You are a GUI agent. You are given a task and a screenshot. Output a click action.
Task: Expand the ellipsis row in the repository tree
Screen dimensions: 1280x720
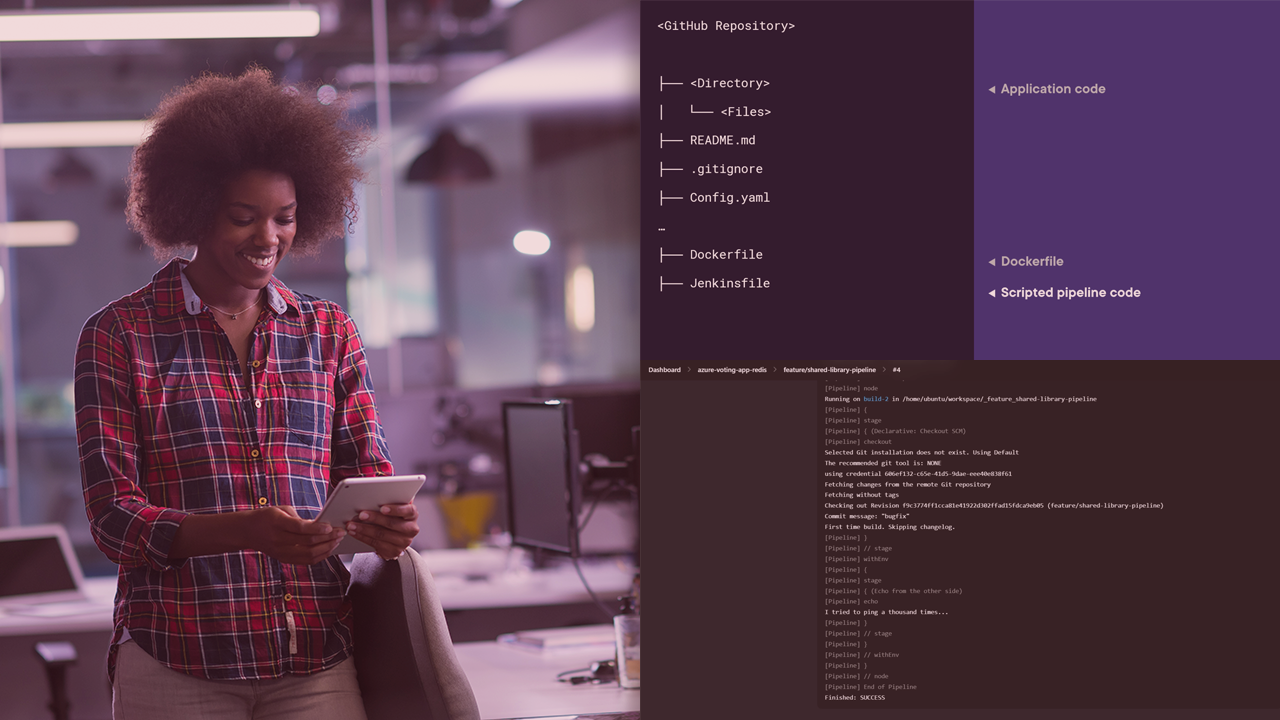[662, 228]
